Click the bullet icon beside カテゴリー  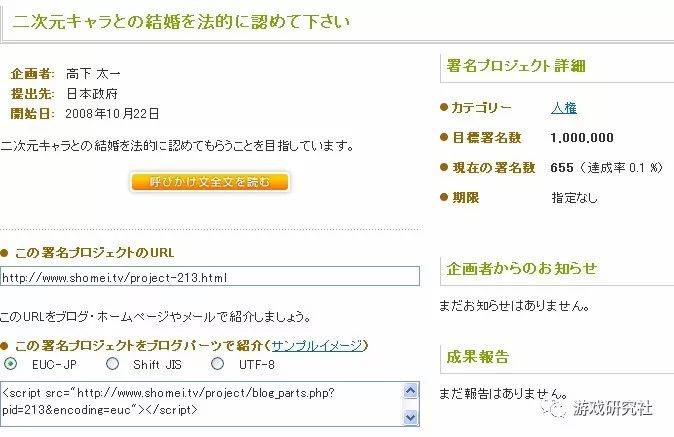(x=444, y=107)
